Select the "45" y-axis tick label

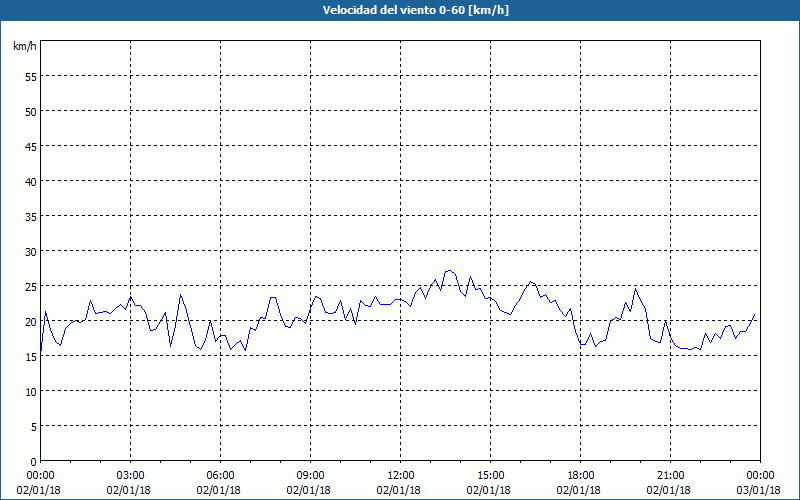(31, 146)
